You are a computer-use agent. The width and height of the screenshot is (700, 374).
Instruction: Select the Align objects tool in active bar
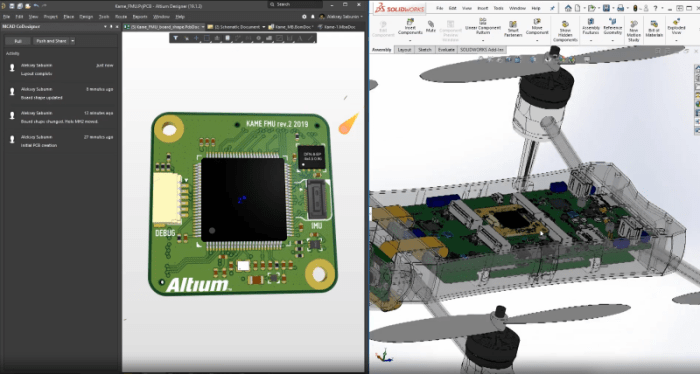[217, 38]
